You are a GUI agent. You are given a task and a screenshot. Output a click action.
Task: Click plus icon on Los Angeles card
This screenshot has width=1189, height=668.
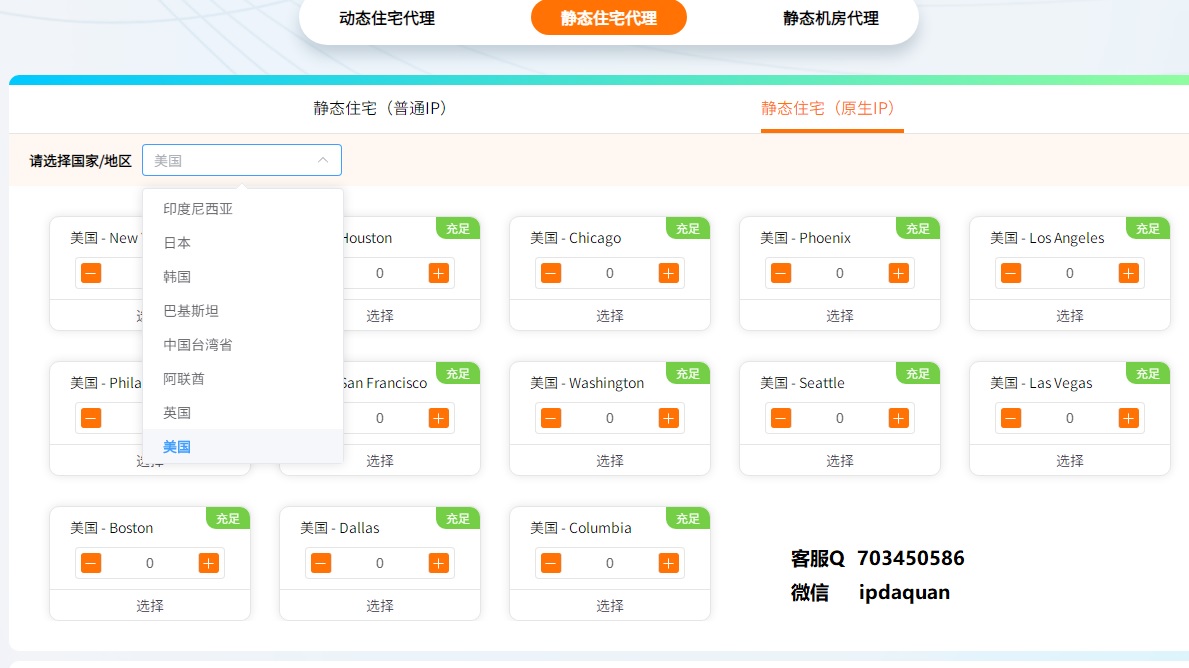tap(1128, 273)
